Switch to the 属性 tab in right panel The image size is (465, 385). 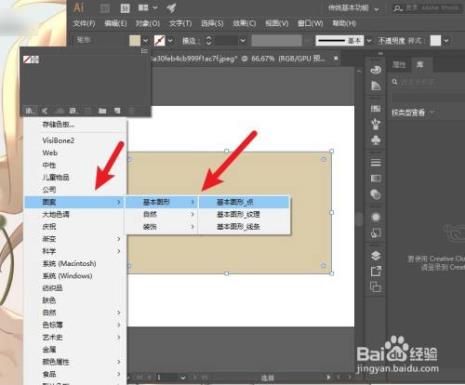coord(399,65)
